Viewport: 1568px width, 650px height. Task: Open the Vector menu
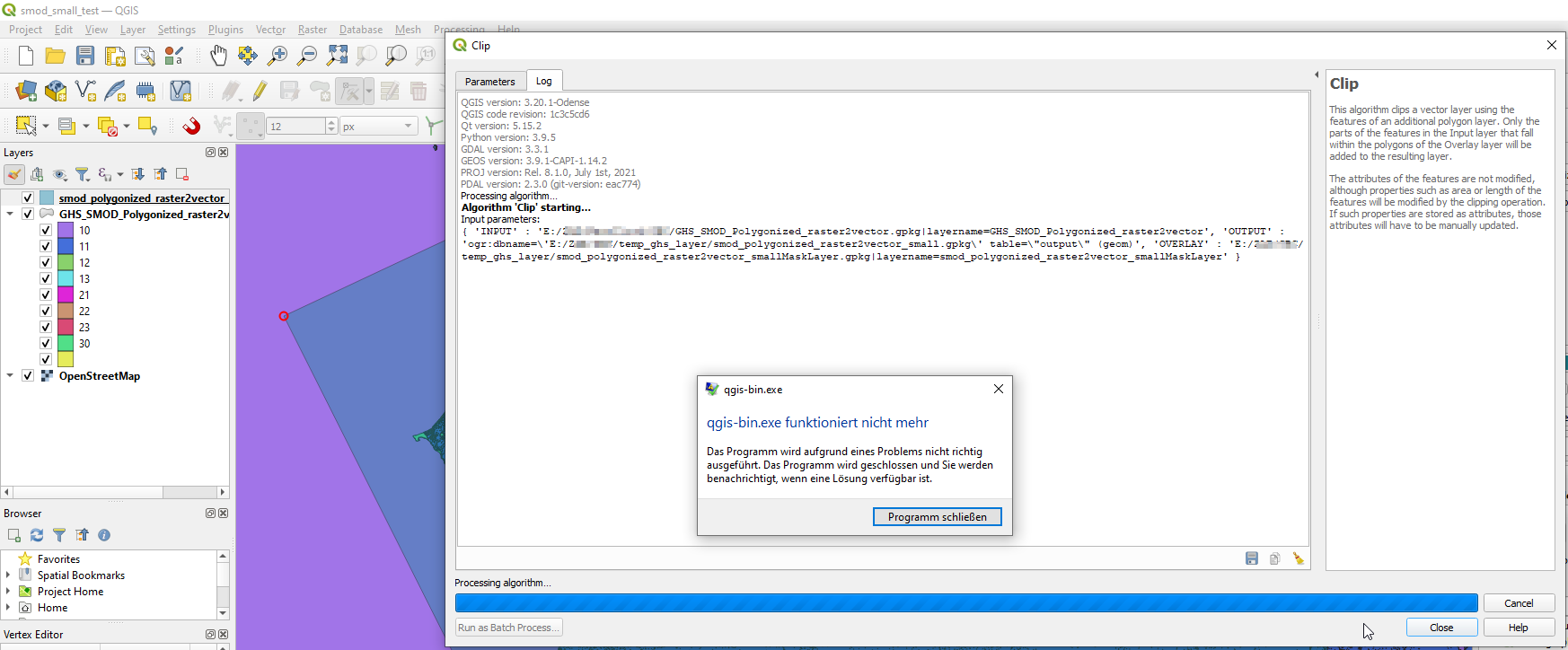(270, 30)
